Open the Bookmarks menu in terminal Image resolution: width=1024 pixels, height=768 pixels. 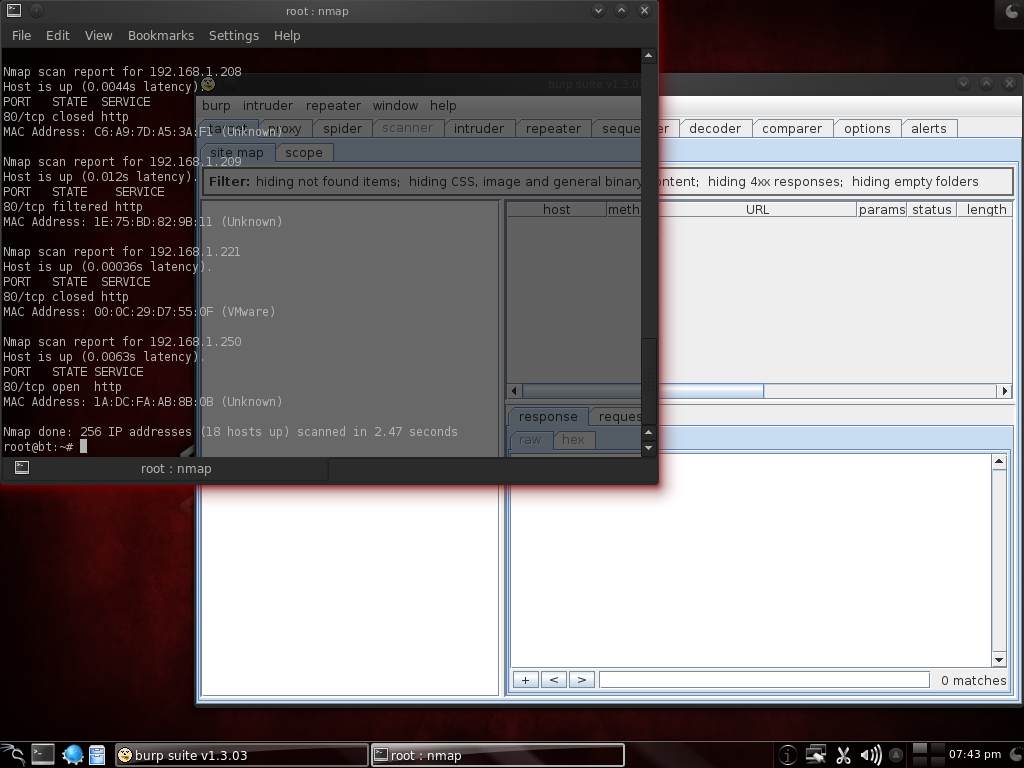[x=160, y=35]
